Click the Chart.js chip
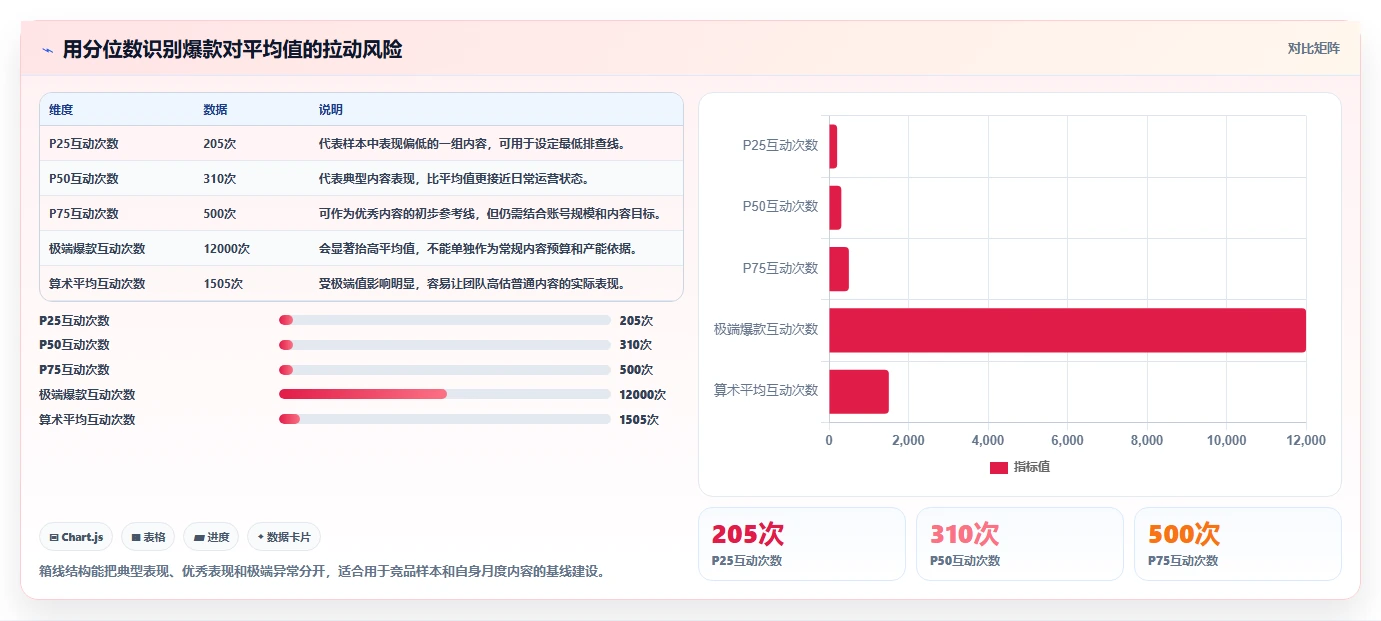The height and width of the screenshot is (621, 1381). 77,537
